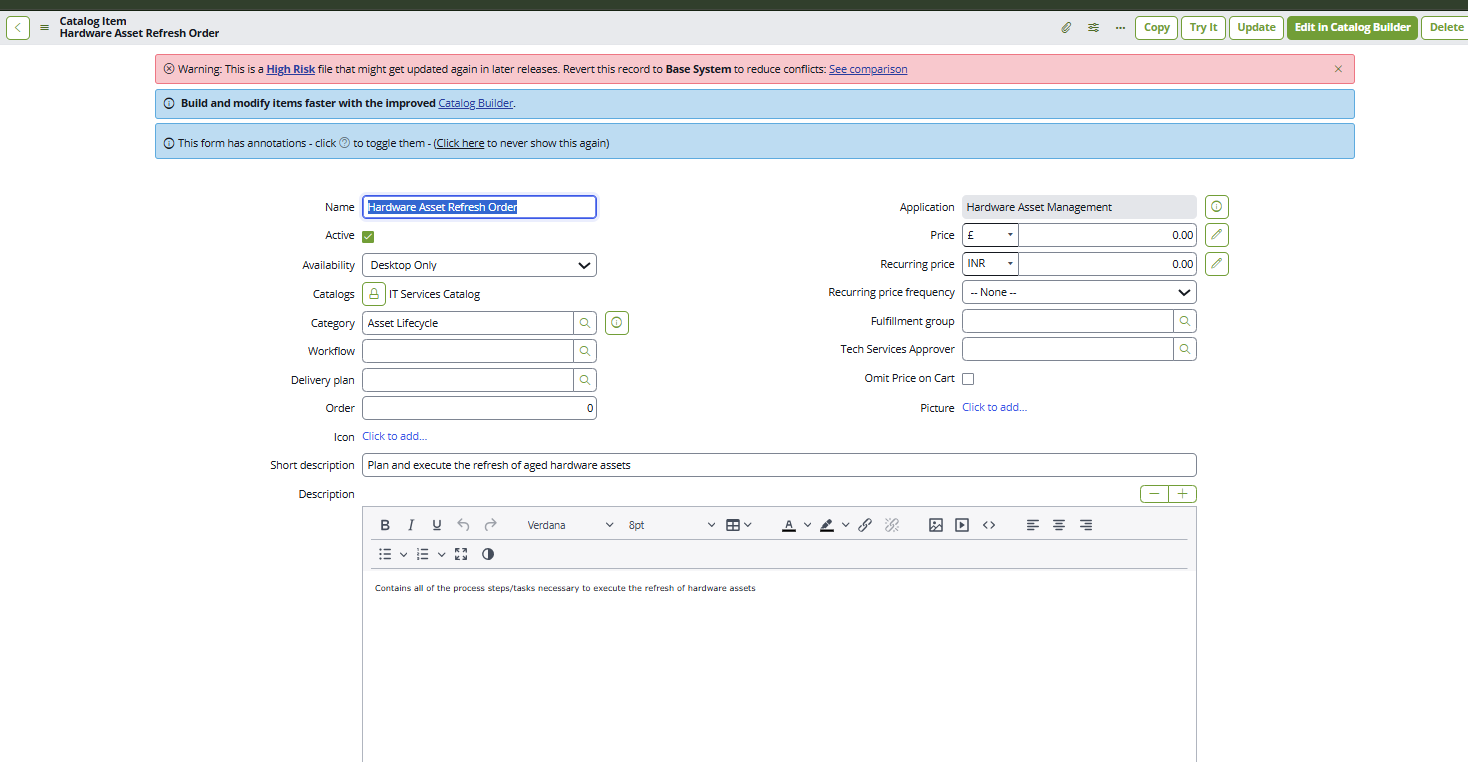The height and width of the screenshot is (762, 1468).
Task: Click the Short description text field
Action: [x=778, y=465]
